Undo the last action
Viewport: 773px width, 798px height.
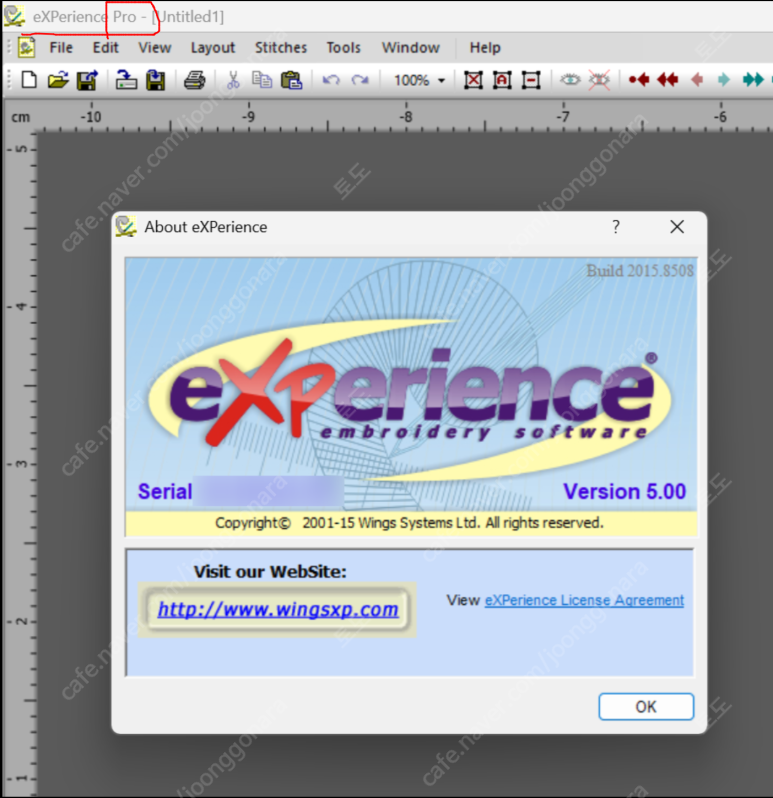331,80
